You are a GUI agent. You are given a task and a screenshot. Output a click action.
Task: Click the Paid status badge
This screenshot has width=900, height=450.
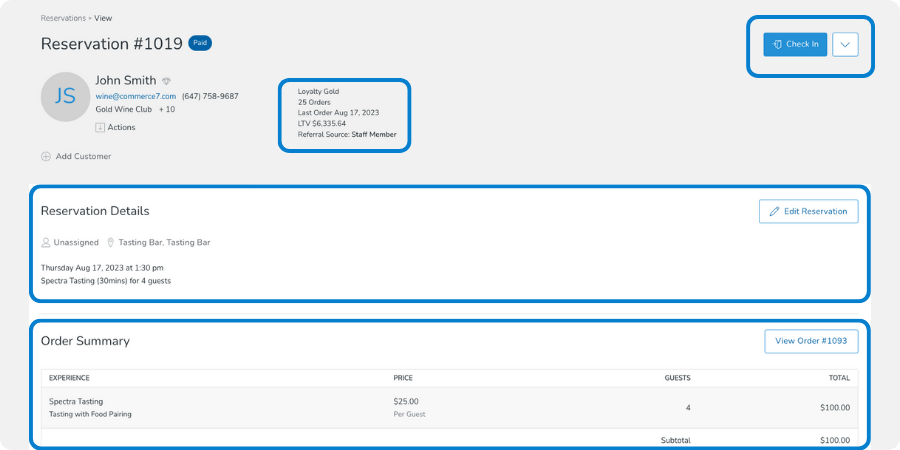pos(200,43)
